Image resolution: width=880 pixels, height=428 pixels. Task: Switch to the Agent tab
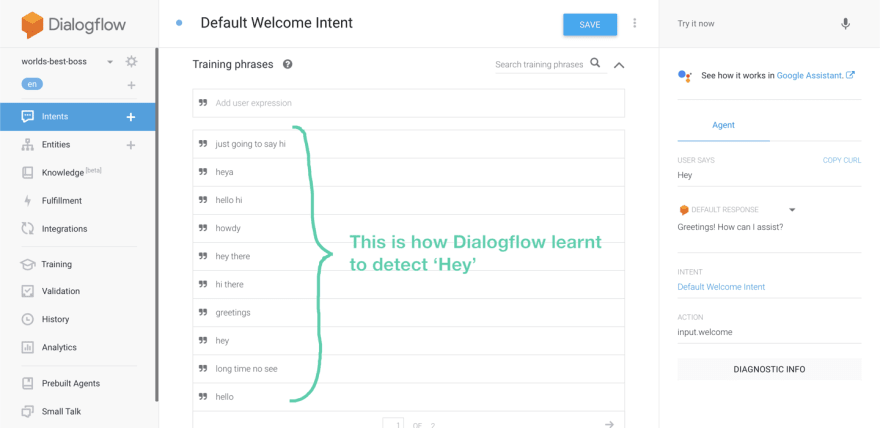(723, 125)
